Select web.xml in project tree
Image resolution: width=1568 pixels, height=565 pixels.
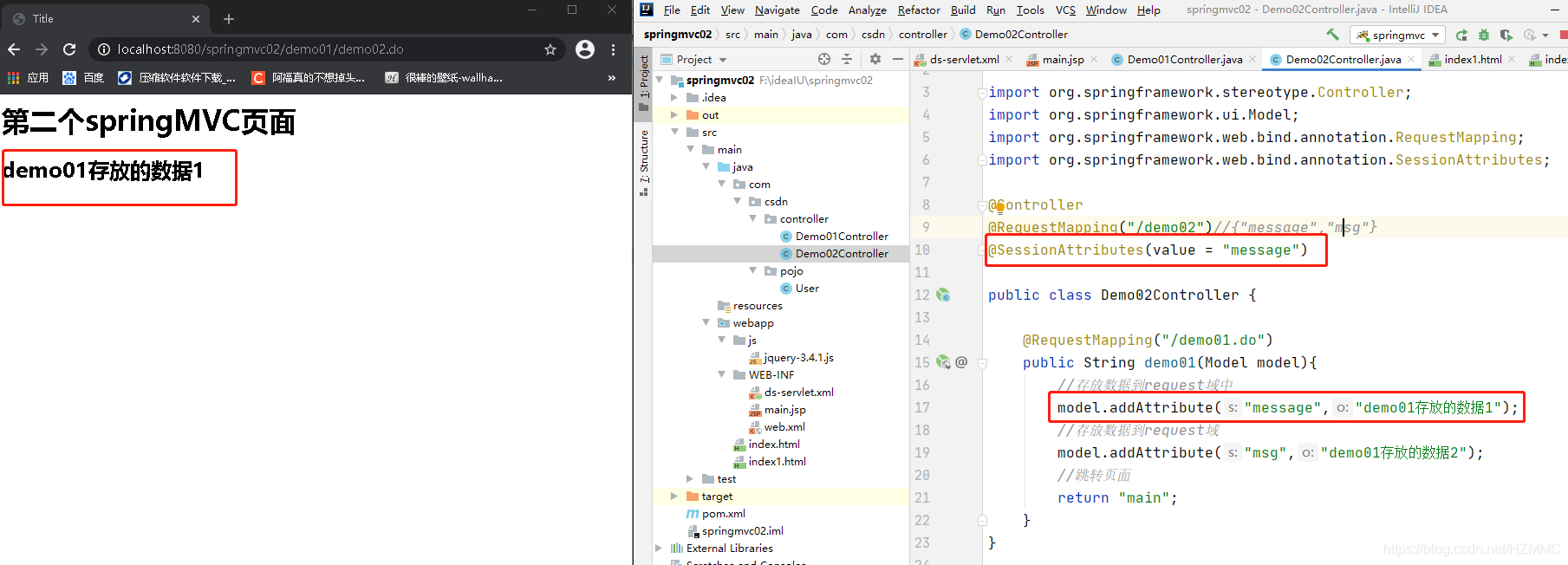coord(777,426)
